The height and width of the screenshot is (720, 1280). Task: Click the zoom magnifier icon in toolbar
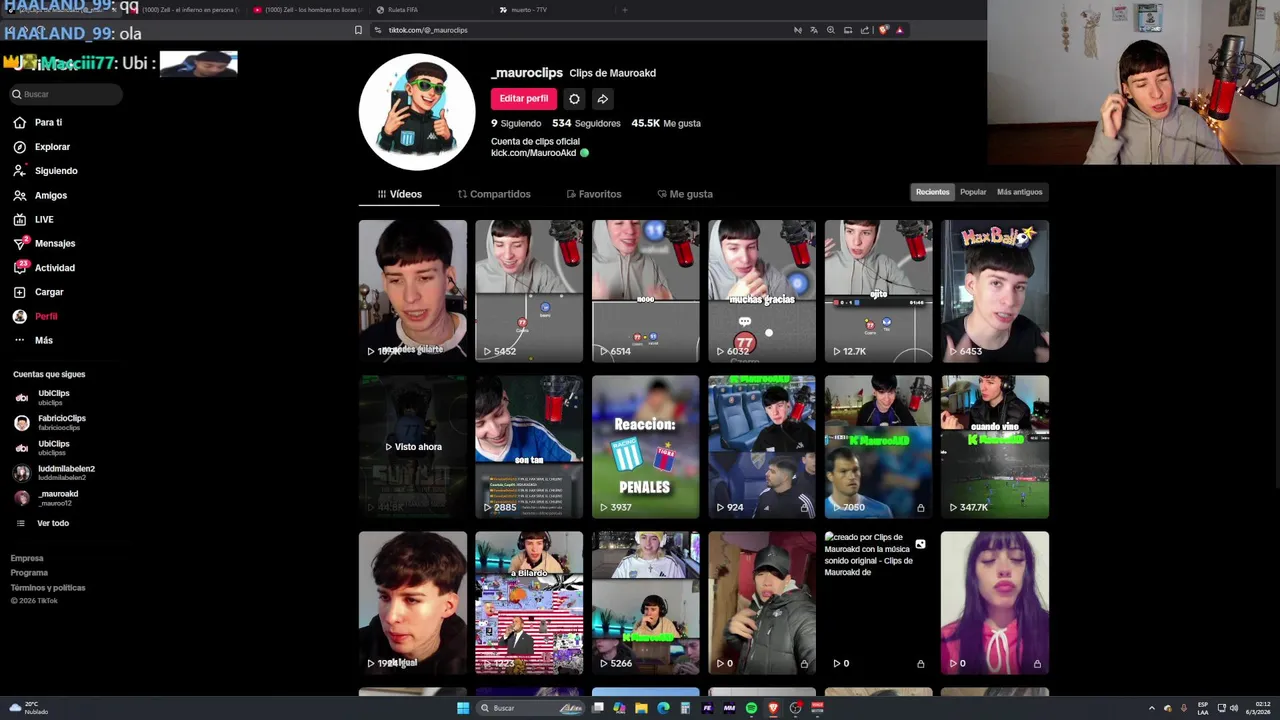coord(831,30)
